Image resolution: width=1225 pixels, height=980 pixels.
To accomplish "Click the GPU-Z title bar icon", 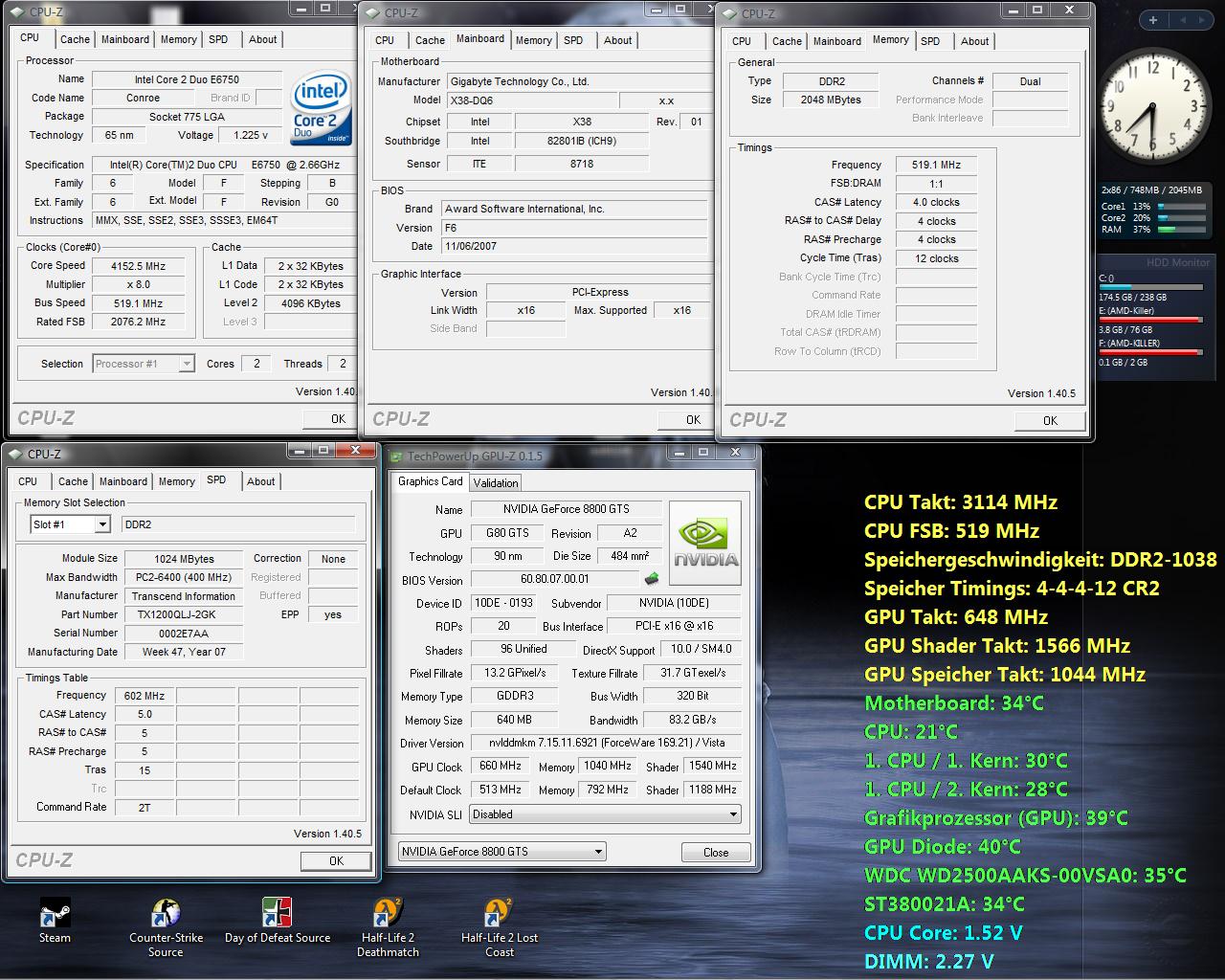I will (x=396, y=457).
